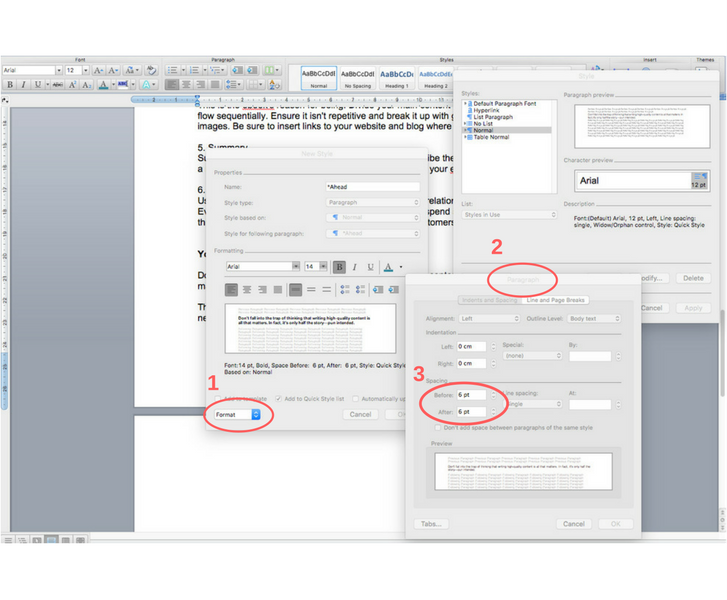Toggle Bold in the New Style dialog
This screenshot has height=600, width=727.
tap(339, 267)
